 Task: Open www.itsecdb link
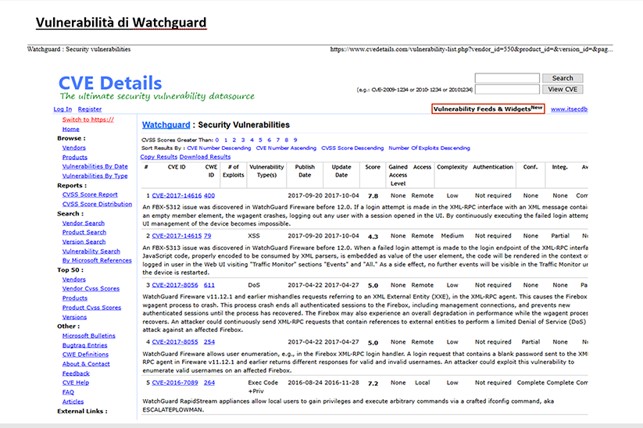pos(569,109)
